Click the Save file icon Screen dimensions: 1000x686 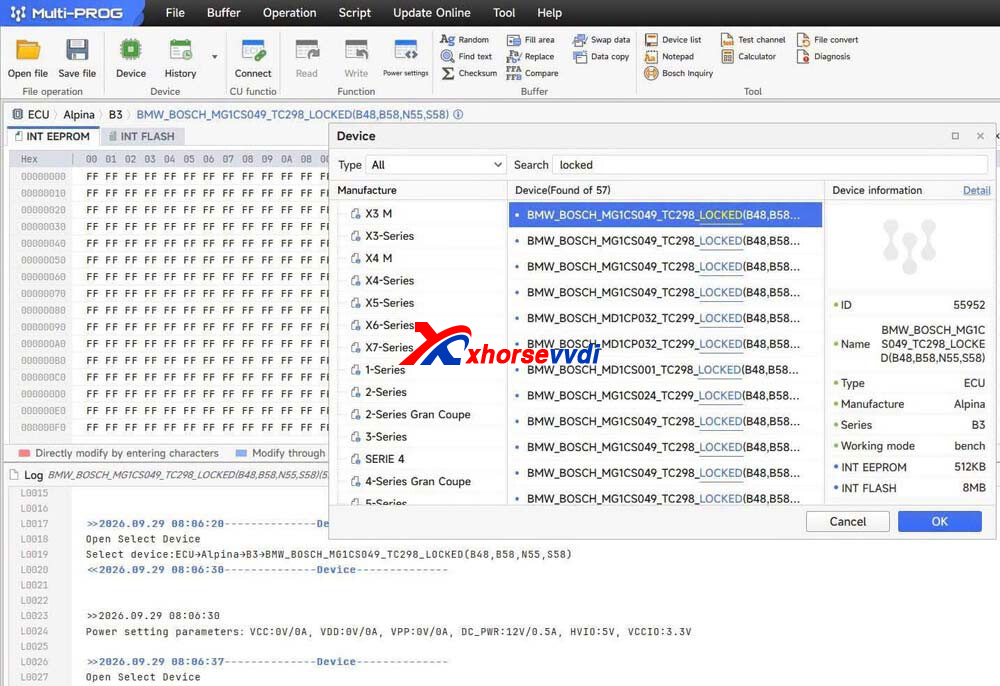(77, 50)
